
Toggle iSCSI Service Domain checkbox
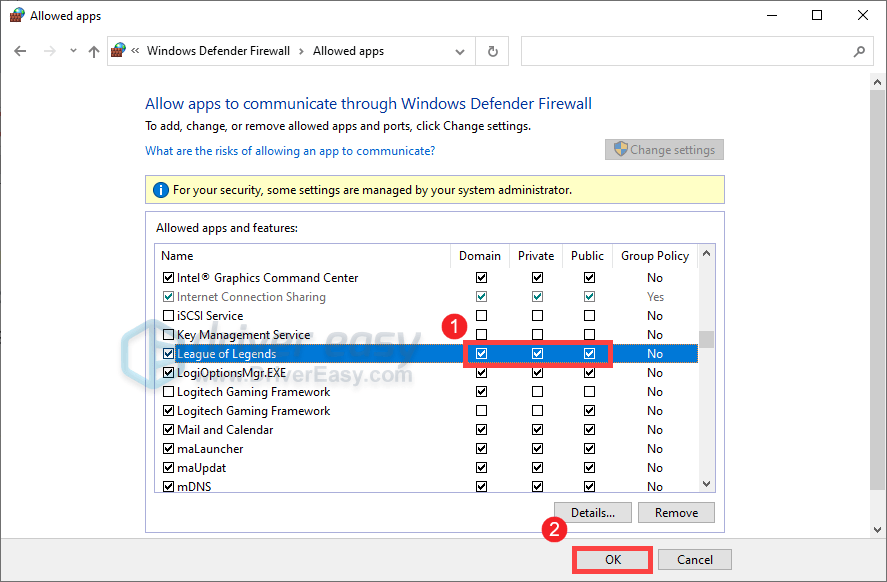coord(481,316)
